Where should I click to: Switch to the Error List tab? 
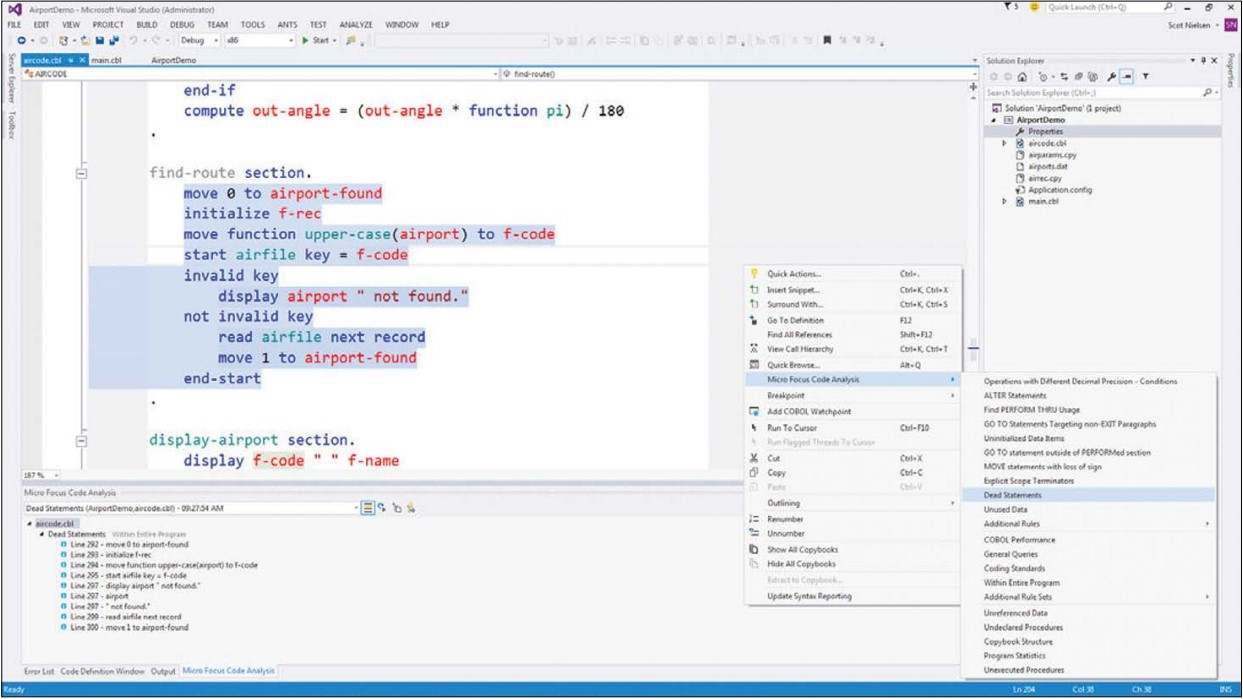39,672
